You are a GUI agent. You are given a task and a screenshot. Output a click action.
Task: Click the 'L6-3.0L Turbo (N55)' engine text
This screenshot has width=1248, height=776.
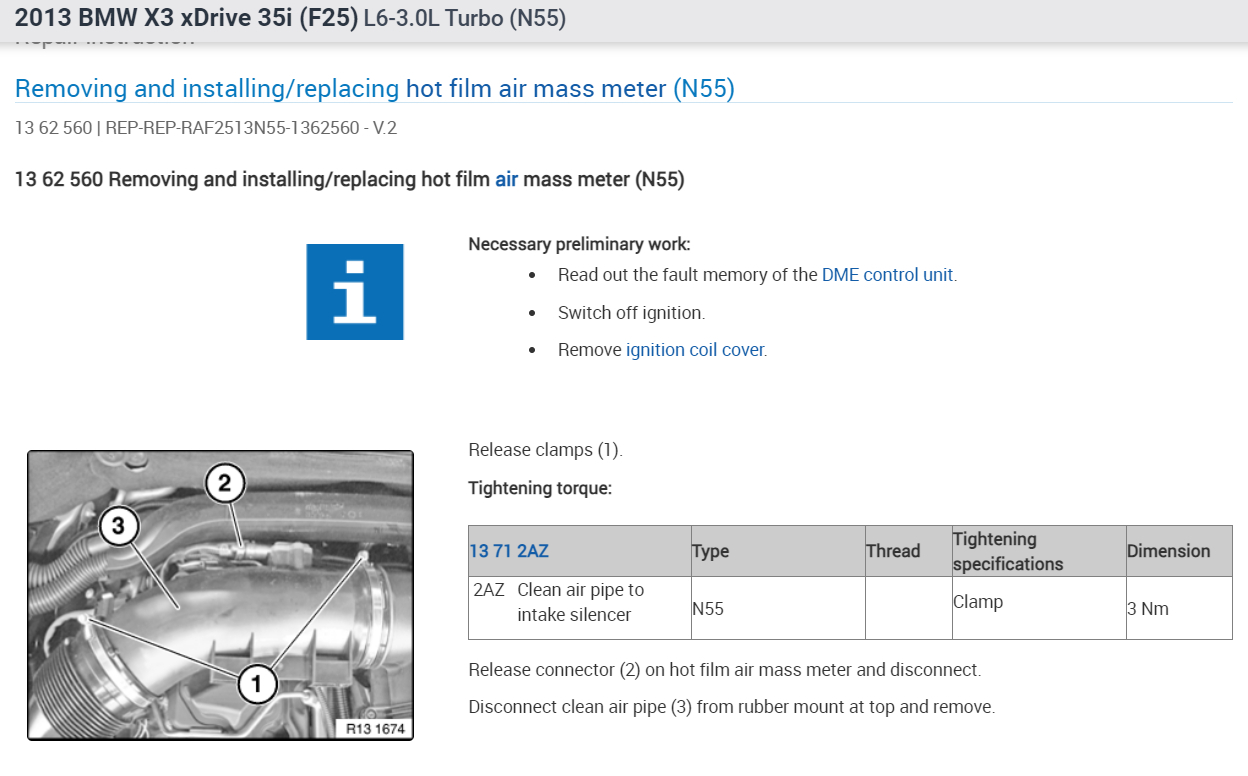click(x=465, y=19)
